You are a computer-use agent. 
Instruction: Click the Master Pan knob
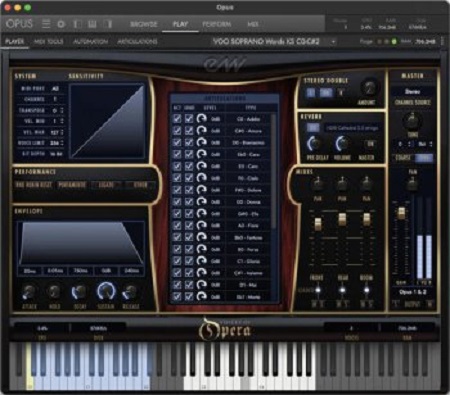point(413,183)
